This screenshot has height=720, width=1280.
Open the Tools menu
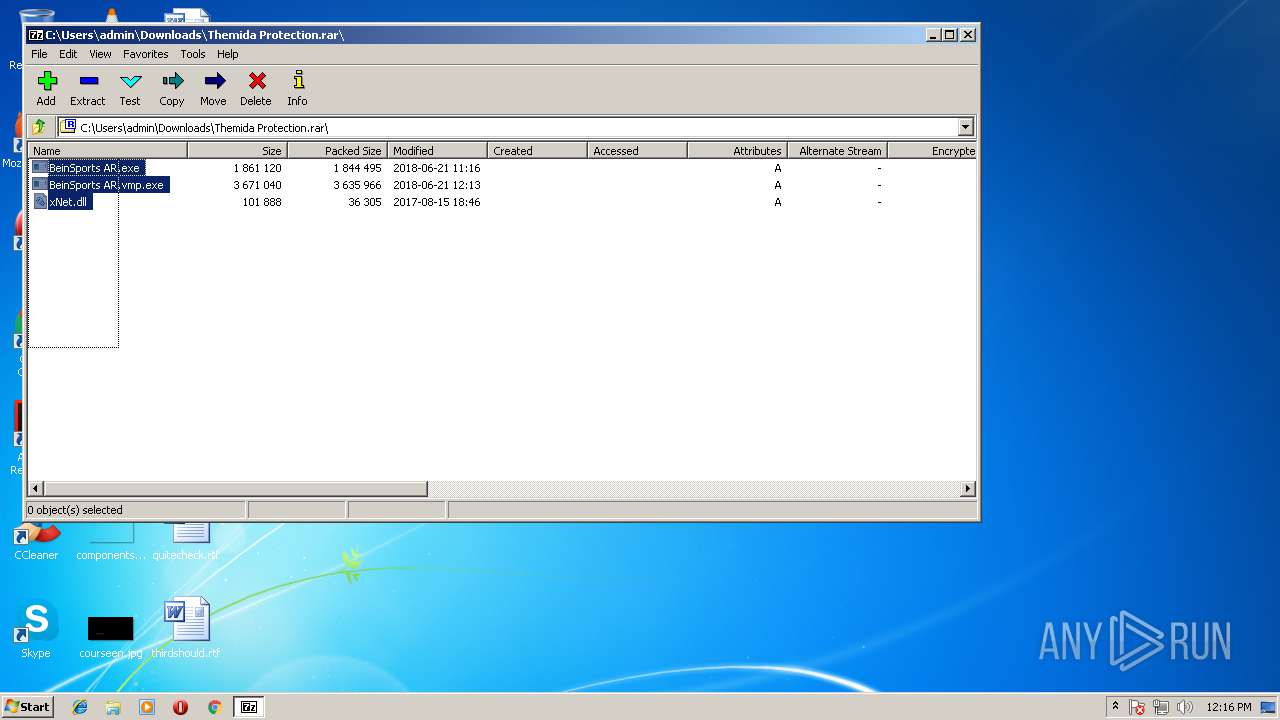[x=193, y=54]
